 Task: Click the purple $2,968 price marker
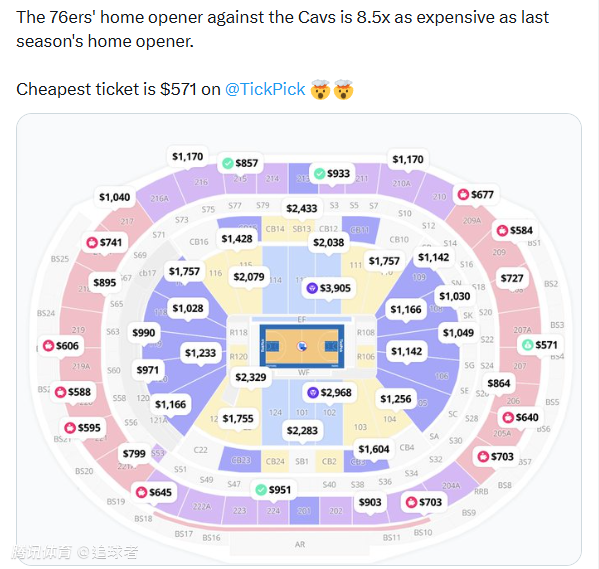point(330,392)
